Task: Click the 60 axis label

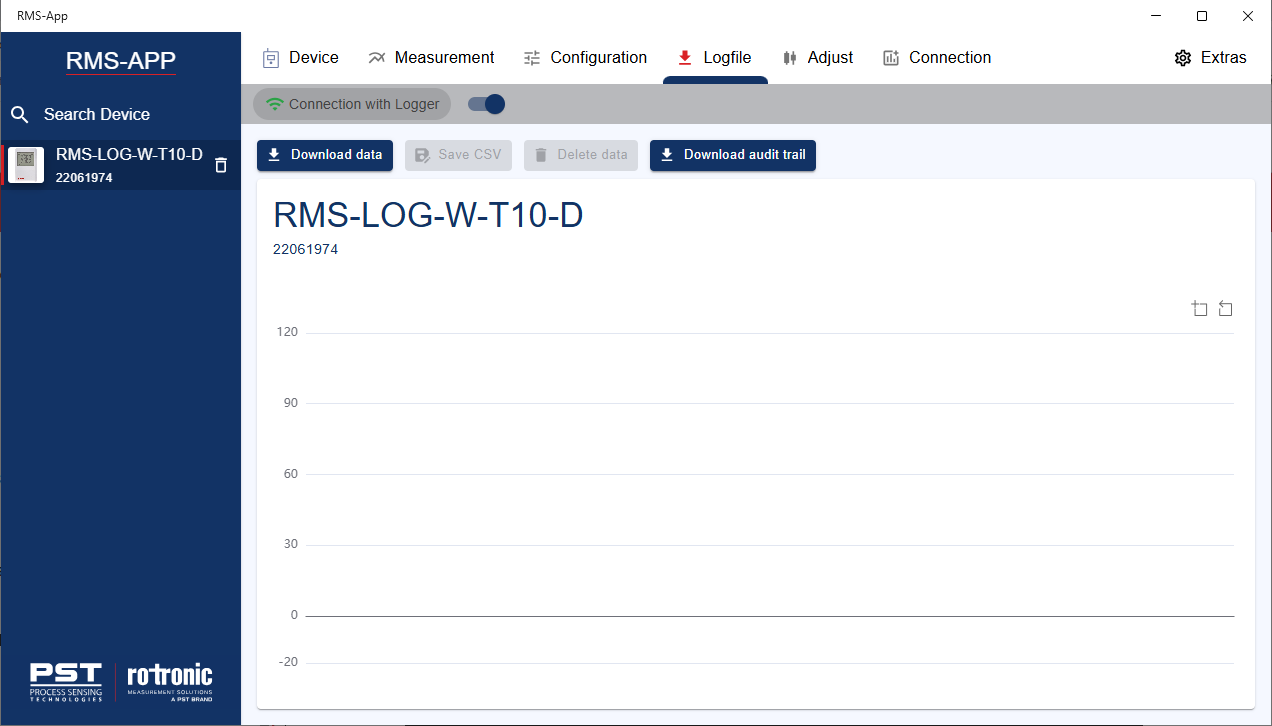Action: pos(290,474)
